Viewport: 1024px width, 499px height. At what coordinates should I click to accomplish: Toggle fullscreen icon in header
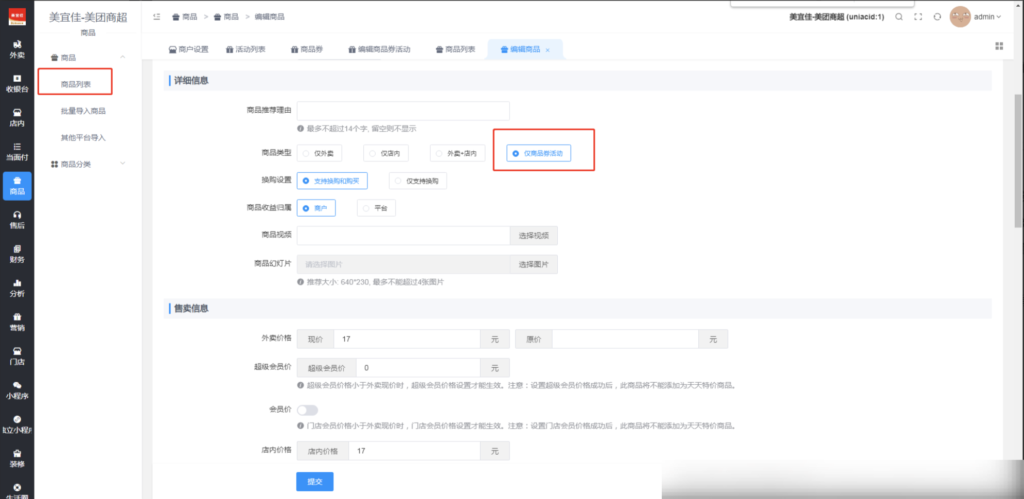[918, 17]
